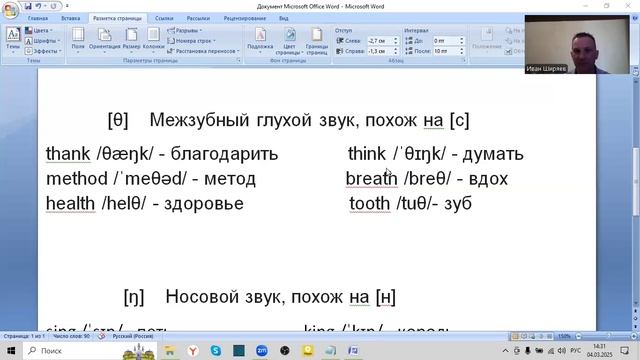This screenshot has width=640, height=360.
Task: Open the Windows Start menu
Action: [11, 351]
